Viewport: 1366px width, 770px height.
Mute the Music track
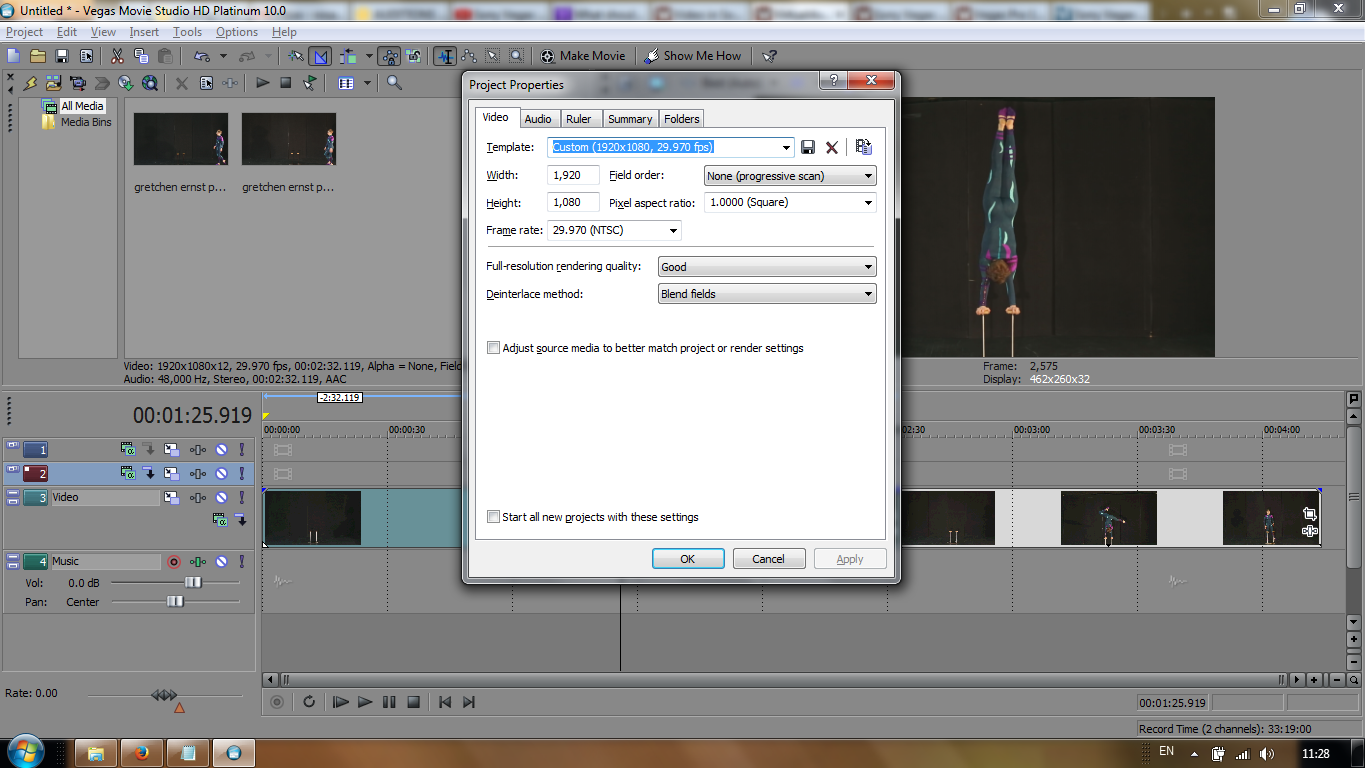[221, 562]
